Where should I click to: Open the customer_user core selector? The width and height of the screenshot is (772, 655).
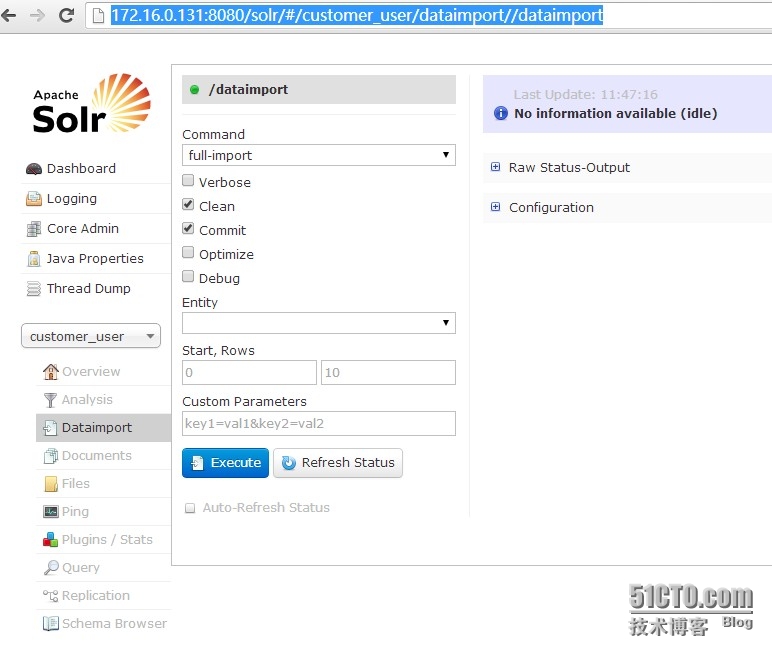pos(91,336)
